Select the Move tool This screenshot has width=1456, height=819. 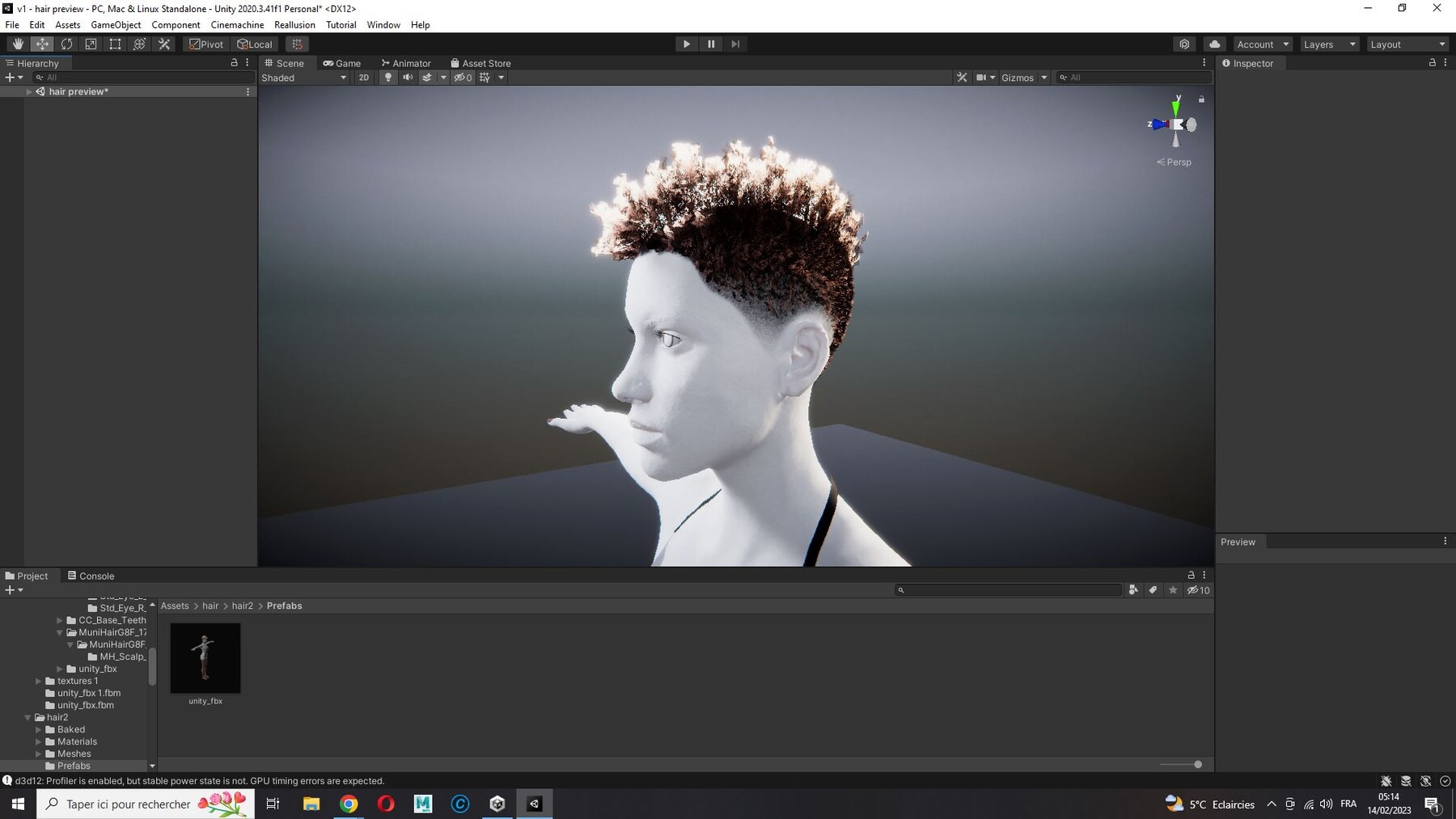click(x=42, y=44)
